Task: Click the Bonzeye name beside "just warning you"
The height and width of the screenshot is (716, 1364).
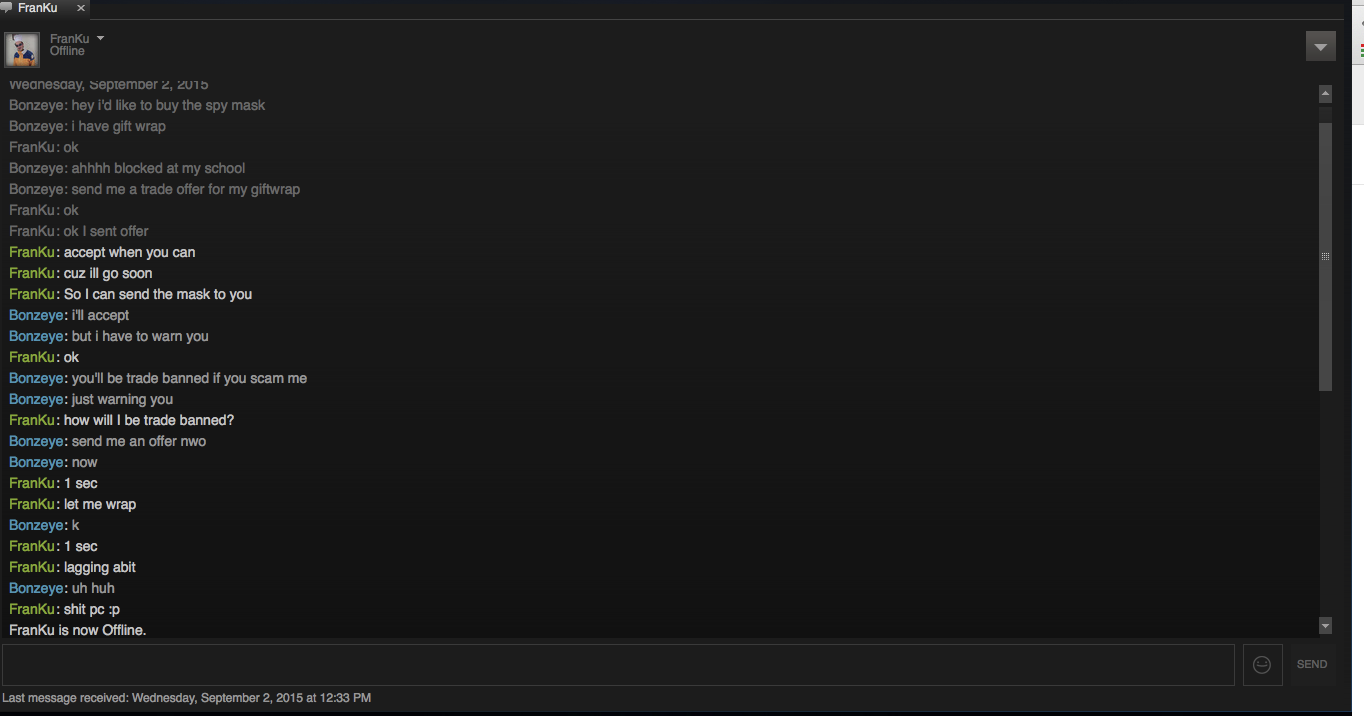Action: tap(37, 399)
